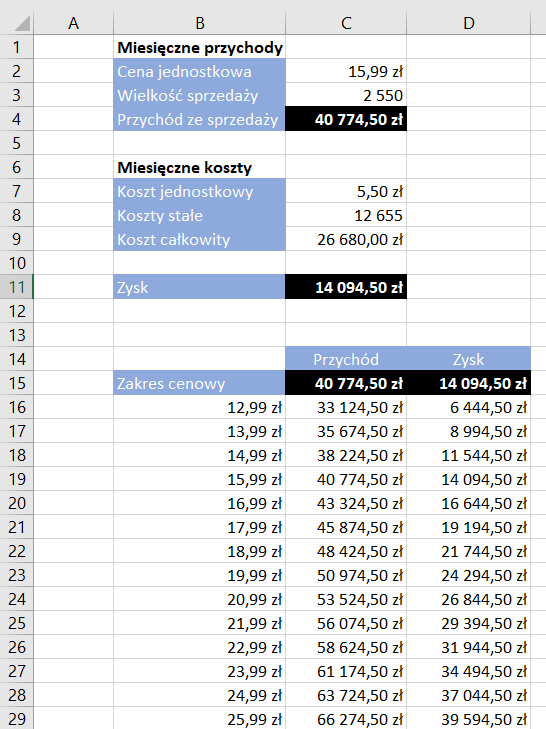The width and height of the screenshot is (546, 729).
Task: Click the Przychód table header cell
Action: point(346,359)
